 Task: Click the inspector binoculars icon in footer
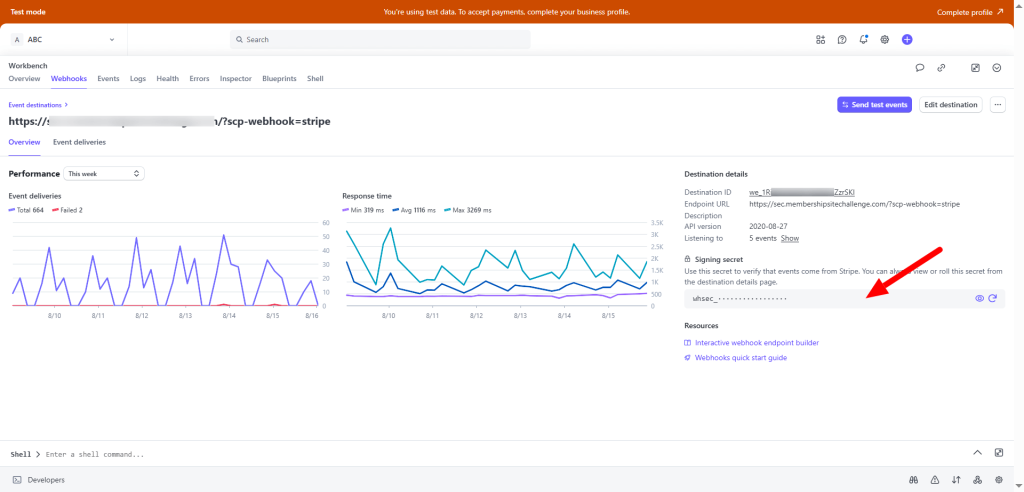(913, 480)
